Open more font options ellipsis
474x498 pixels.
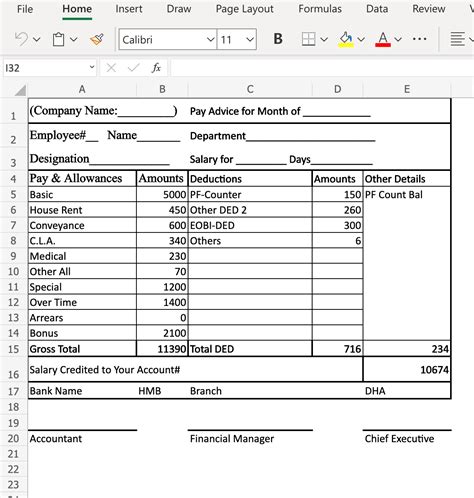point(419,39)
